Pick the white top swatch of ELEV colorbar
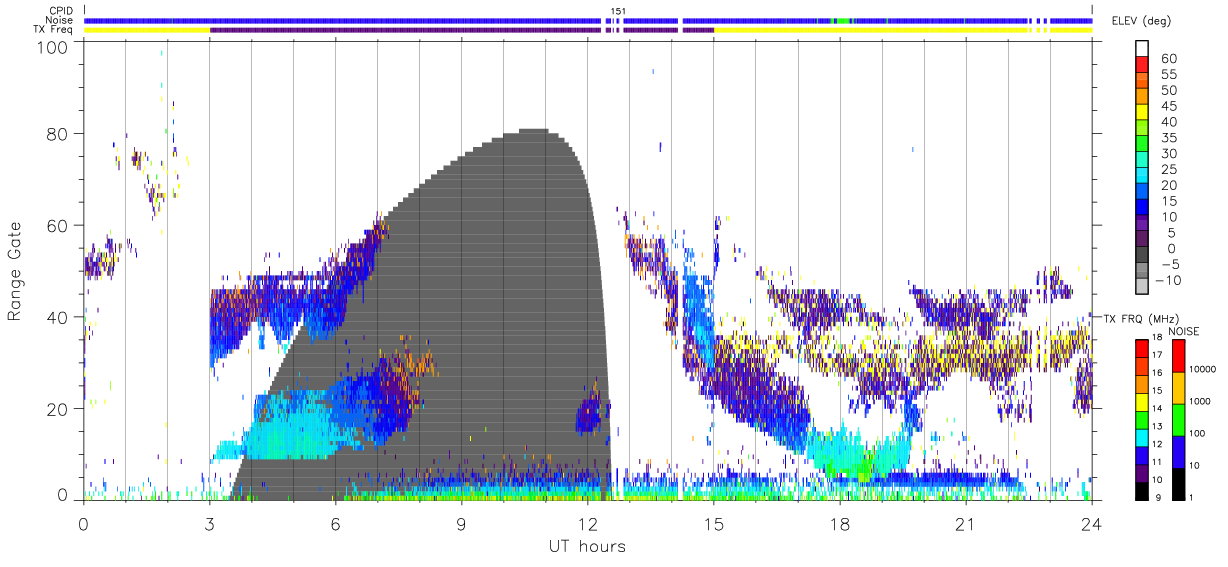The height and width of the screenshot is (567, 1228). pyautogui.click(x=1143, y=48)
